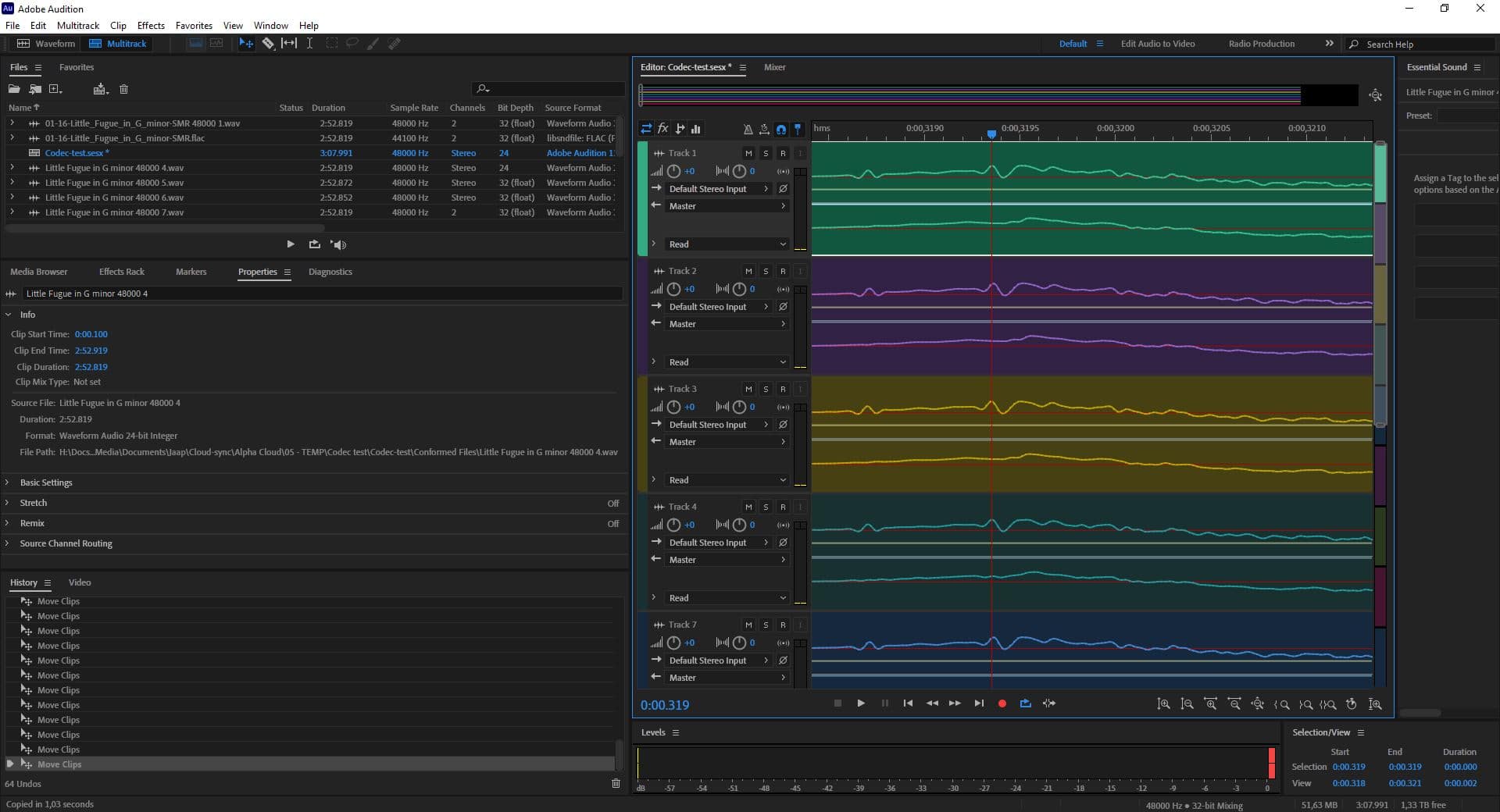
Task: Select the Move tool in the toolbar
Action: coord(246,44)
